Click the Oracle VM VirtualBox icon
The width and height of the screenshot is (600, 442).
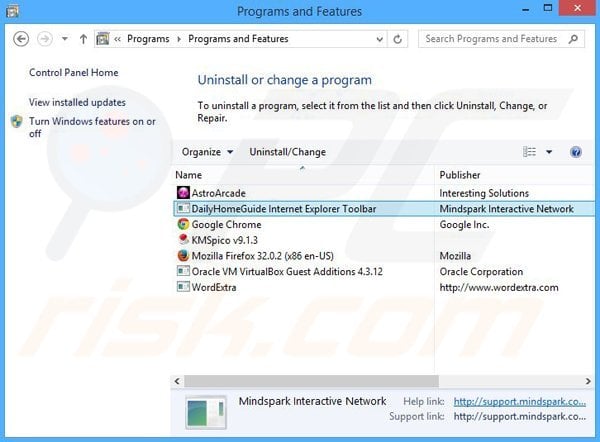[183, 271]
